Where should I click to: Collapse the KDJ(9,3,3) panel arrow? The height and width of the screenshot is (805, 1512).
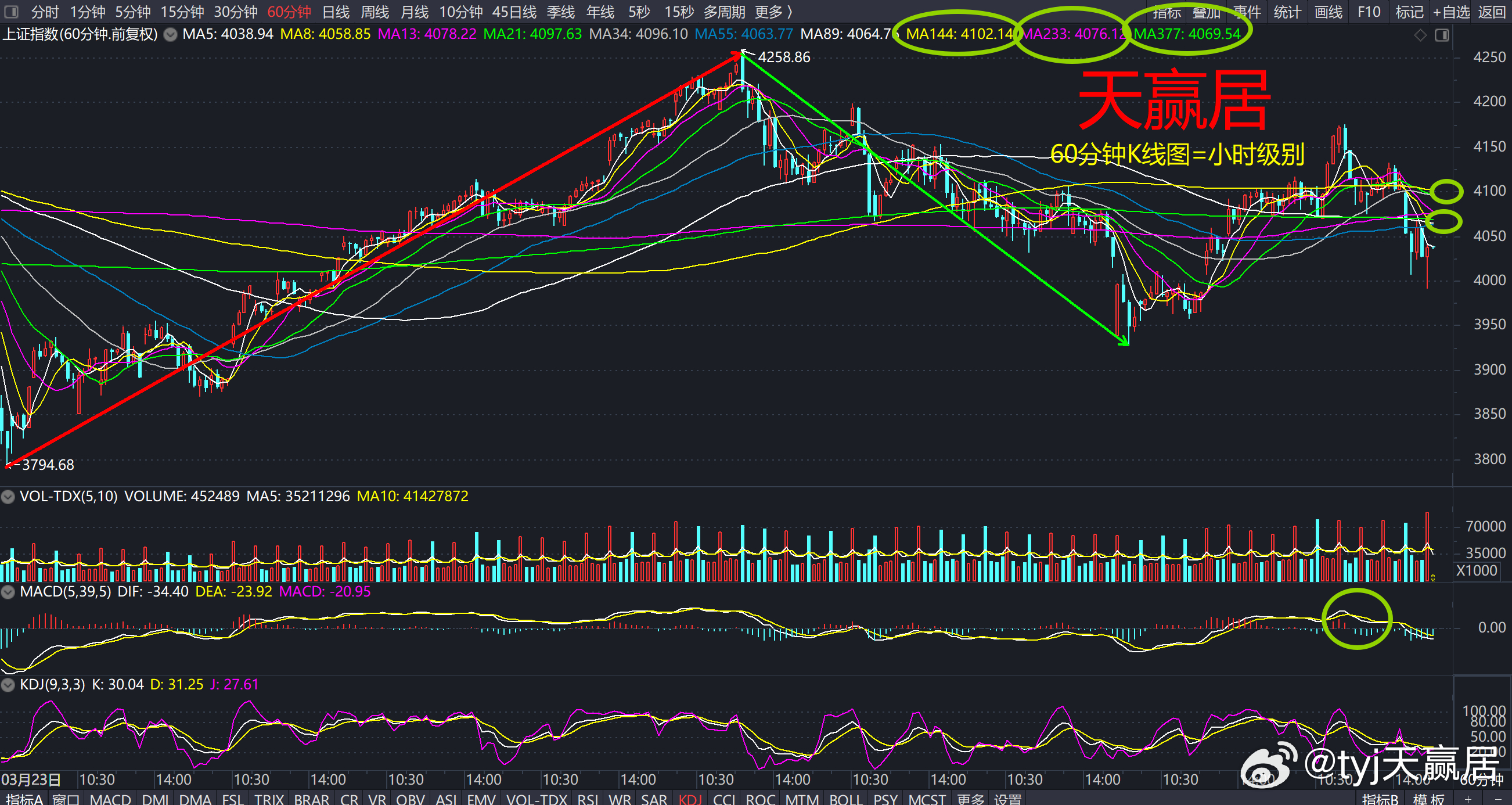coord(8,685)
